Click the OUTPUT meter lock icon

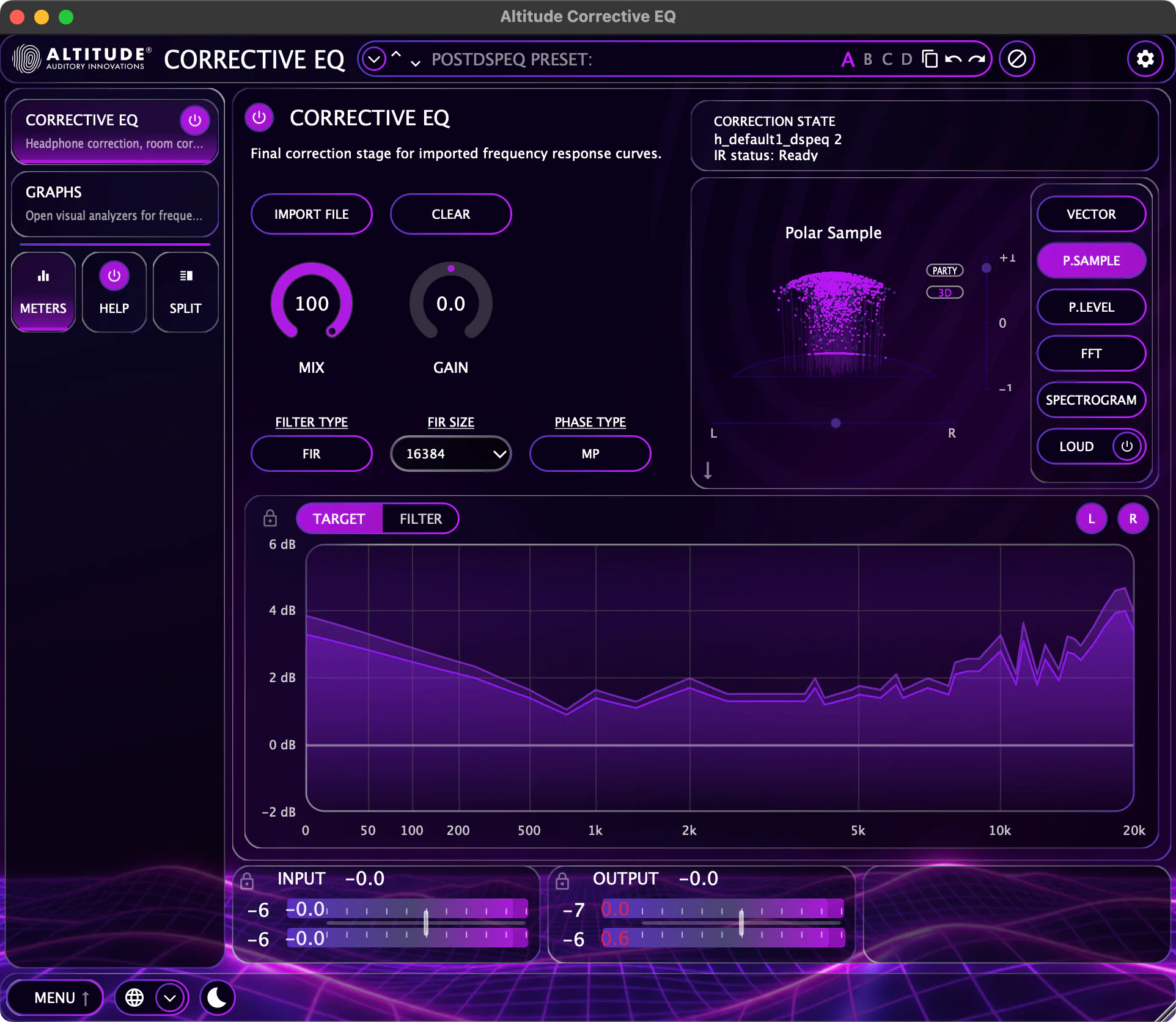(562, 881)
